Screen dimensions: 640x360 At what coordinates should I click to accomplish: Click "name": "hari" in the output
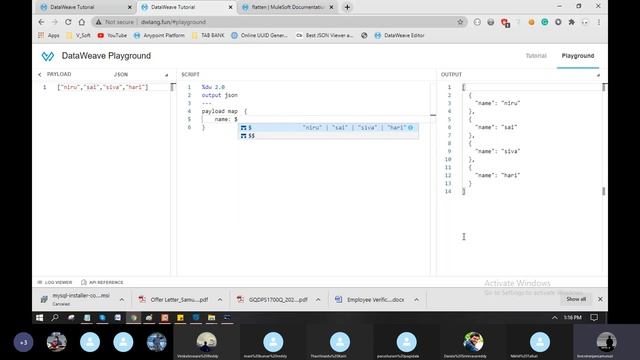[497, 175]
